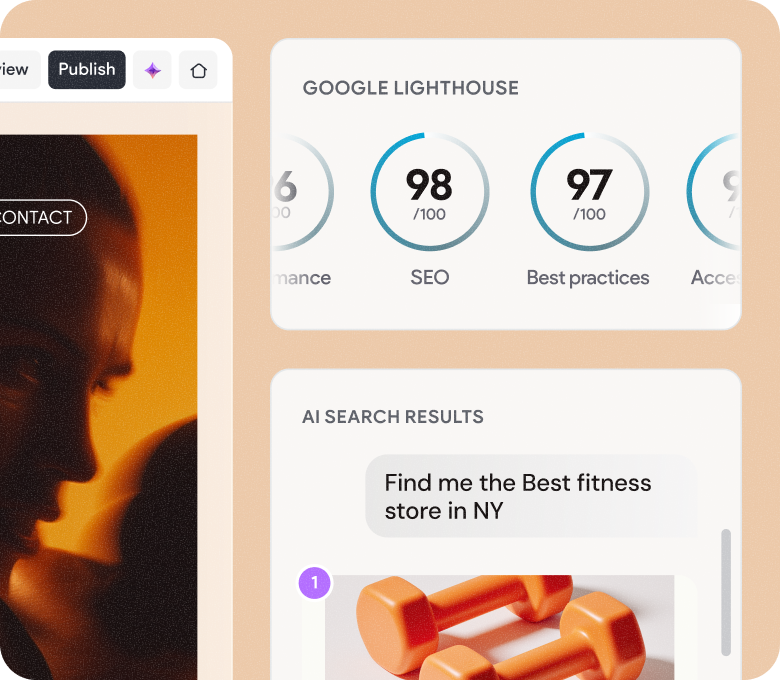Viewport: 780px width, 680px height.
Task: Click the Best practices score 97
Action: pyautogui.click(x=588, y=191)
